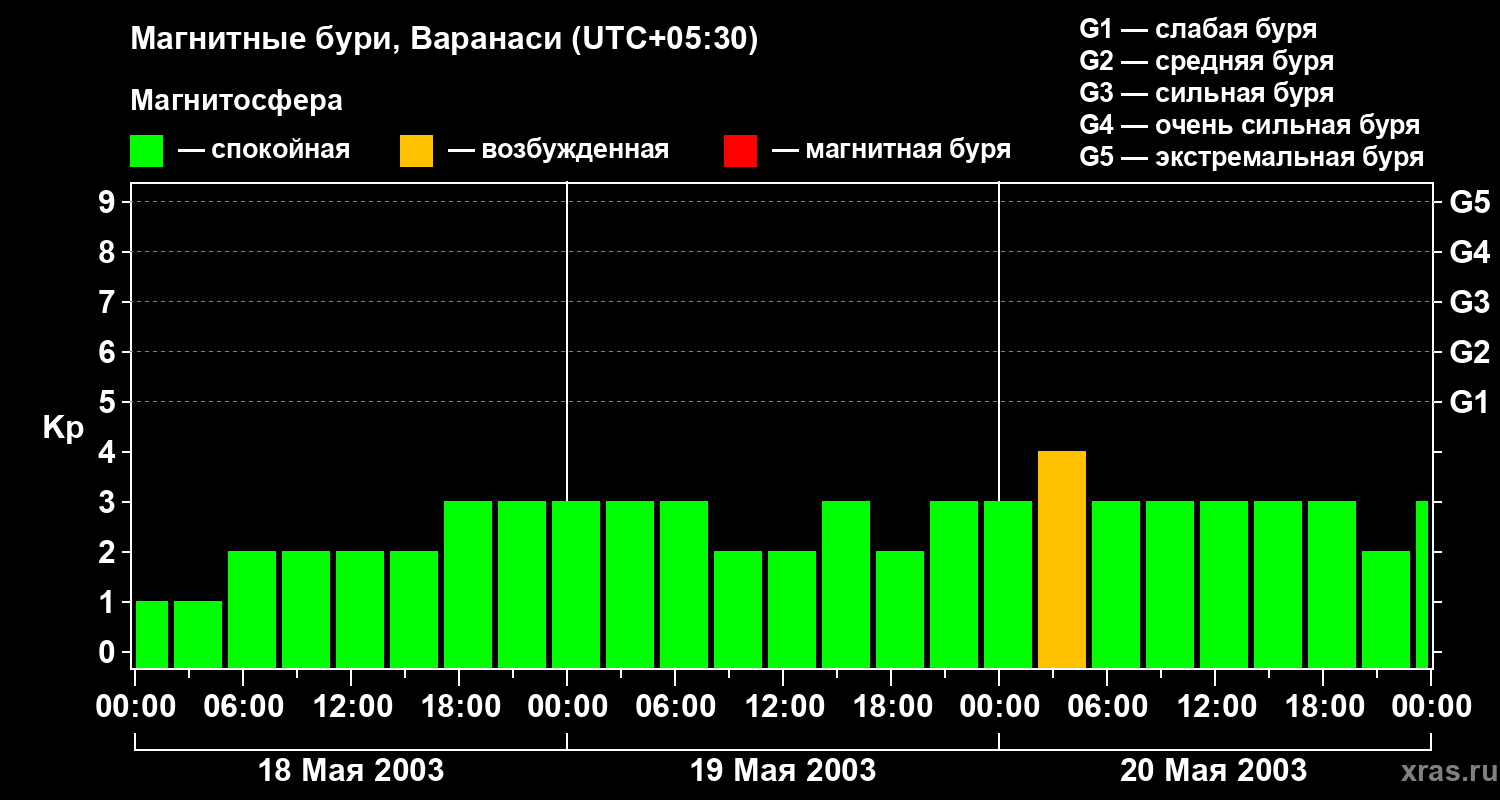The height and width of the screenshot is (800, 1500).
Task: Click the '18 Мая 2003' date label
Action: pyautogui.click(x=351, y=771)
